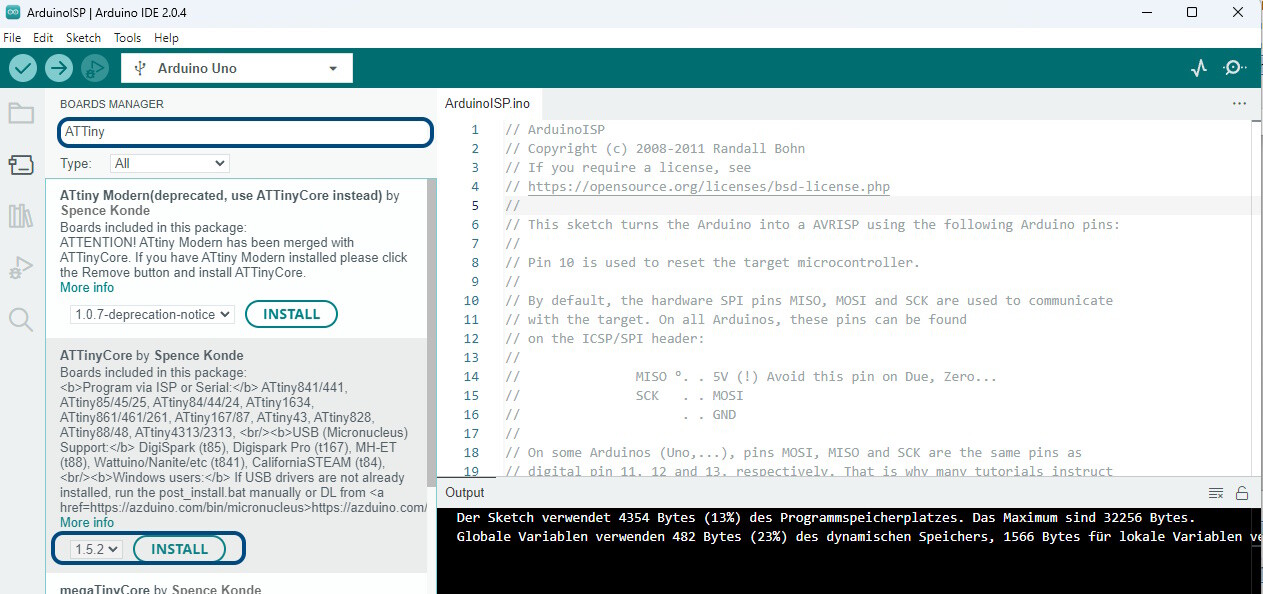1263x594 pixels.
Task: Open the Type filter dropdown
Action: [x=170, y=163]
